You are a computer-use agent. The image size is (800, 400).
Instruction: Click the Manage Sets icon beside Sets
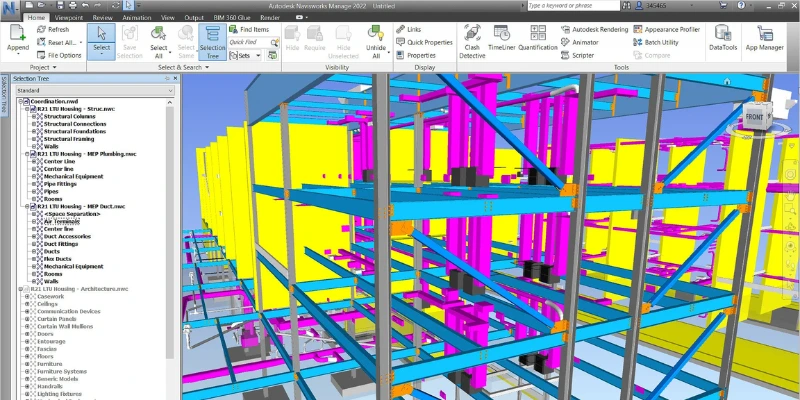(x=273, y=55)
